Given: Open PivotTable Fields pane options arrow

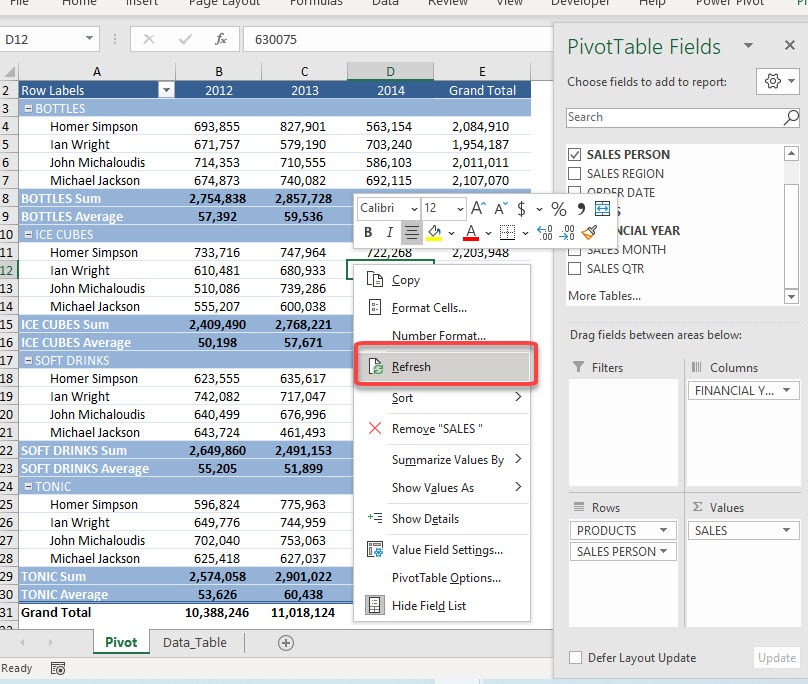Looking at the screenshot, I should [748, 45].
